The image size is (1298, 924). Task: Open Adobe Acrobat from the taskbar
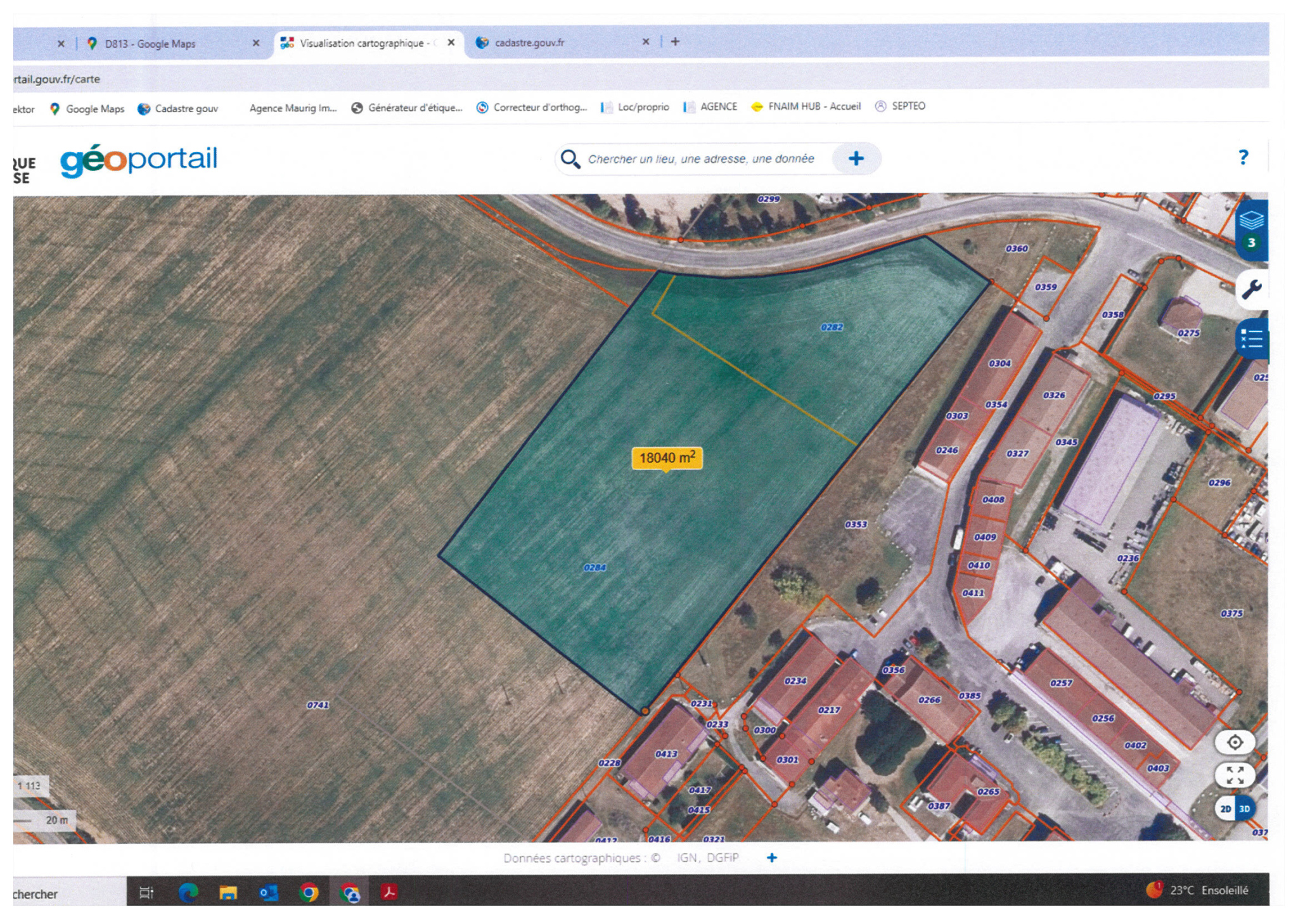[x=389, y=892]
